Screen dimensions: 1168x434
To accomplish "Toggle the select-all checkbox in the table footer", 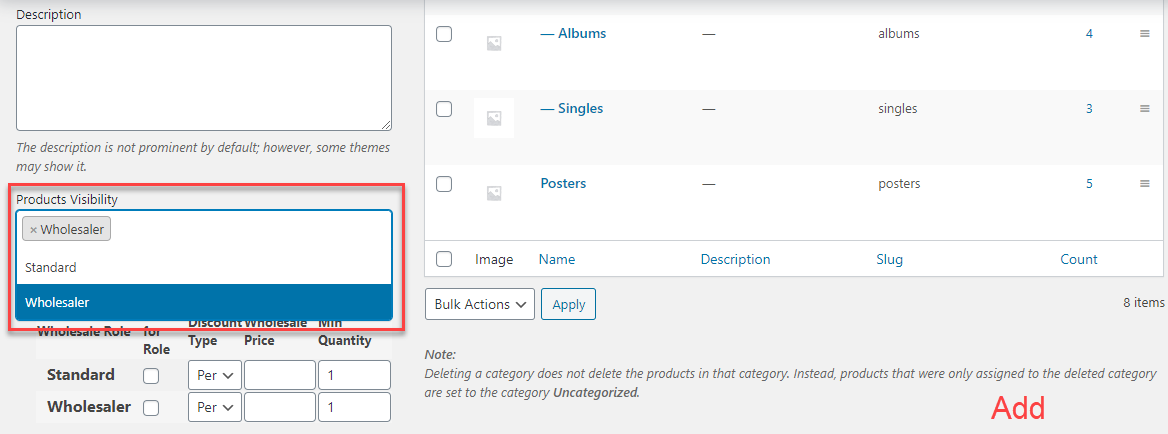I will coord(445,259).
